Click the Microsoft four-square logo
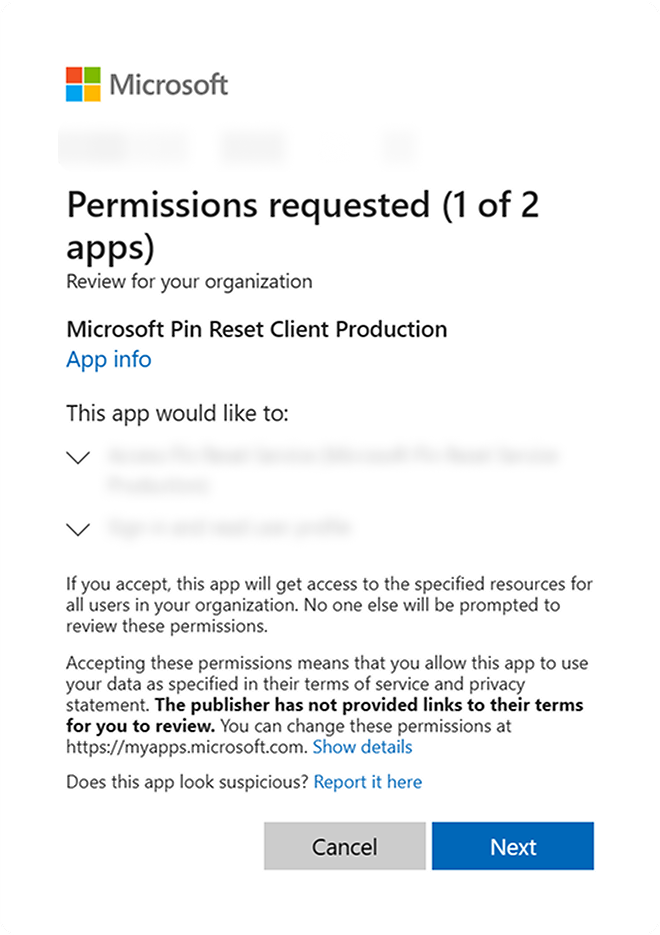Image resolution: width=660 pixels, height=935 pixels. point(83,85)
